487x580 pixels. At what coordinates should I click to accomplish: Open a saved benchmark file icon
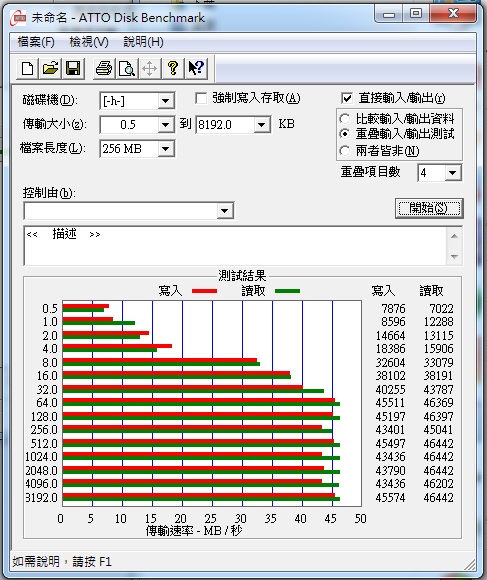point(51,68)
